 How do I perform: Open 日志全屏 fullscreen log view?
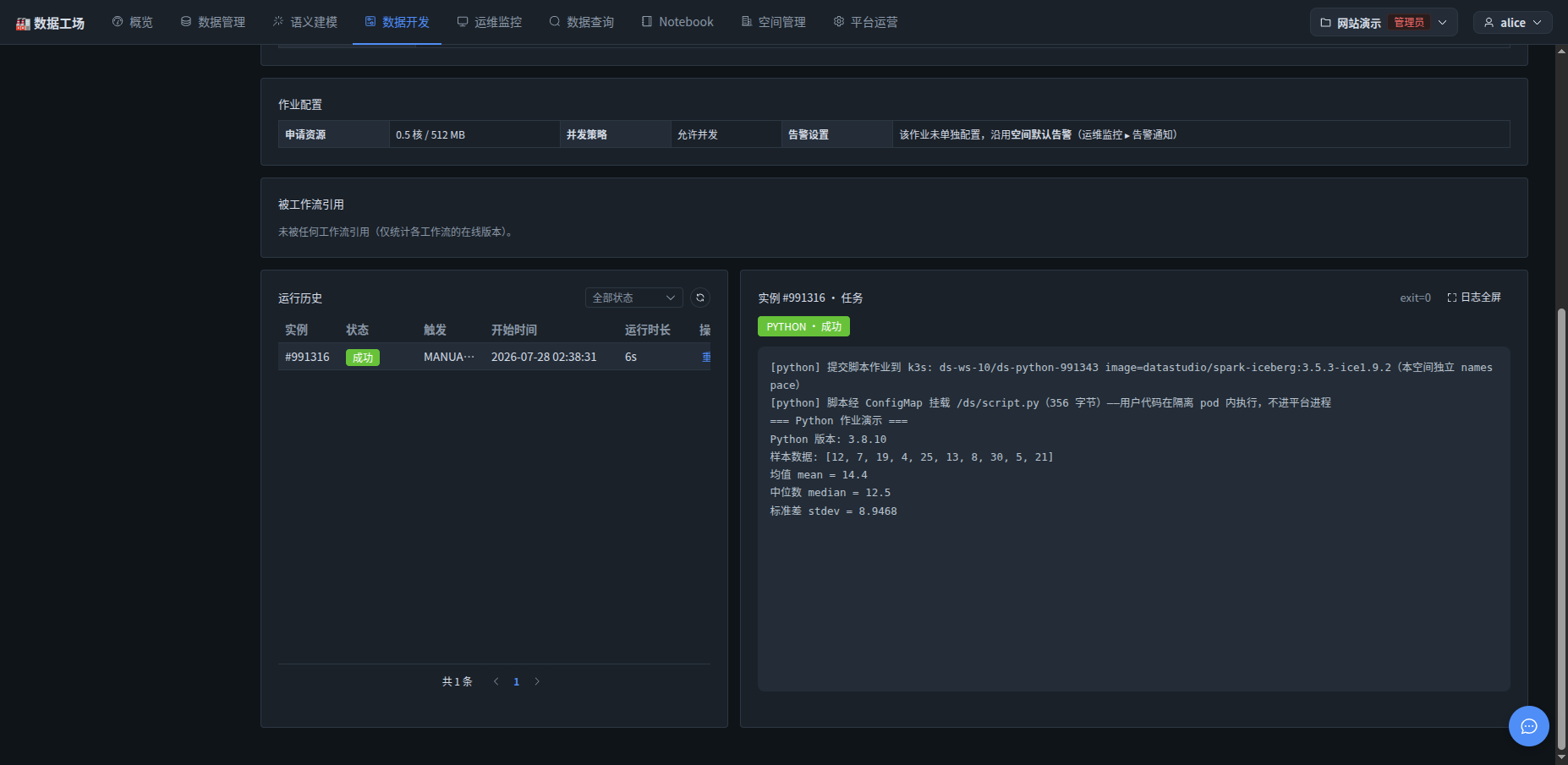pos(1474,298)
